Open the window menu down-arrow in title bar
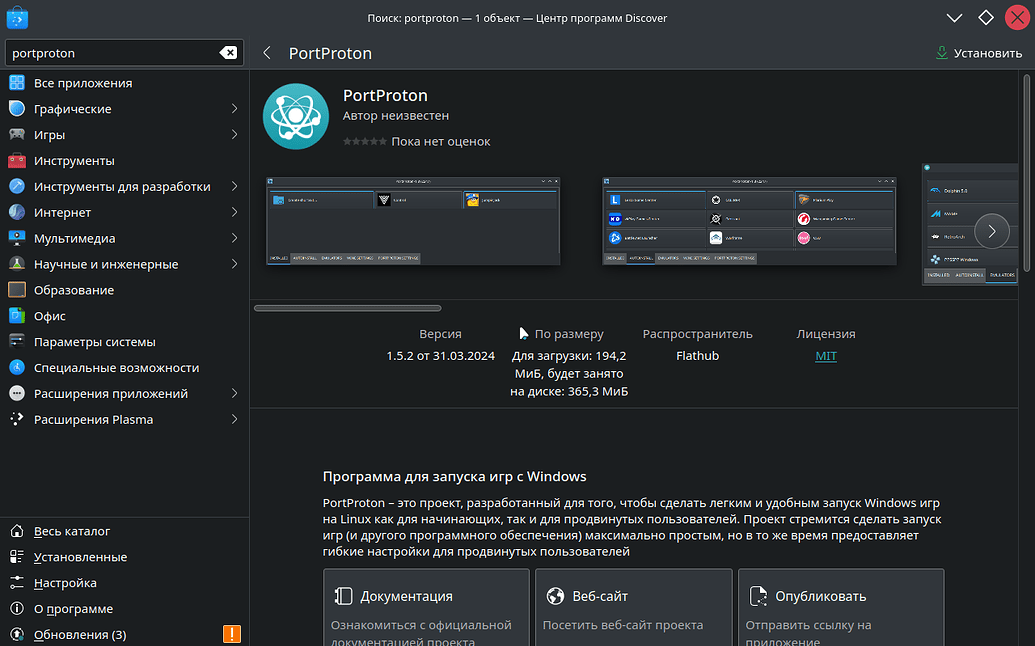Screen dimensions: 1035x646 click(954, 18)
